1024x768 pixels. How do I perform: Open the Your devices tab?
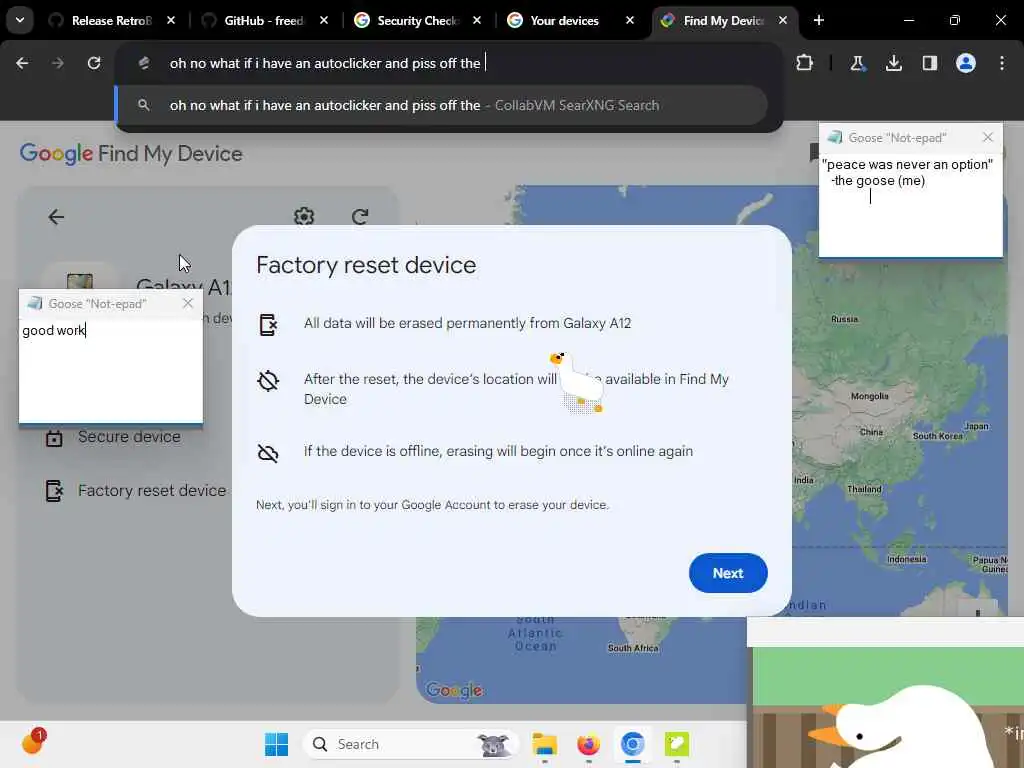564,21
